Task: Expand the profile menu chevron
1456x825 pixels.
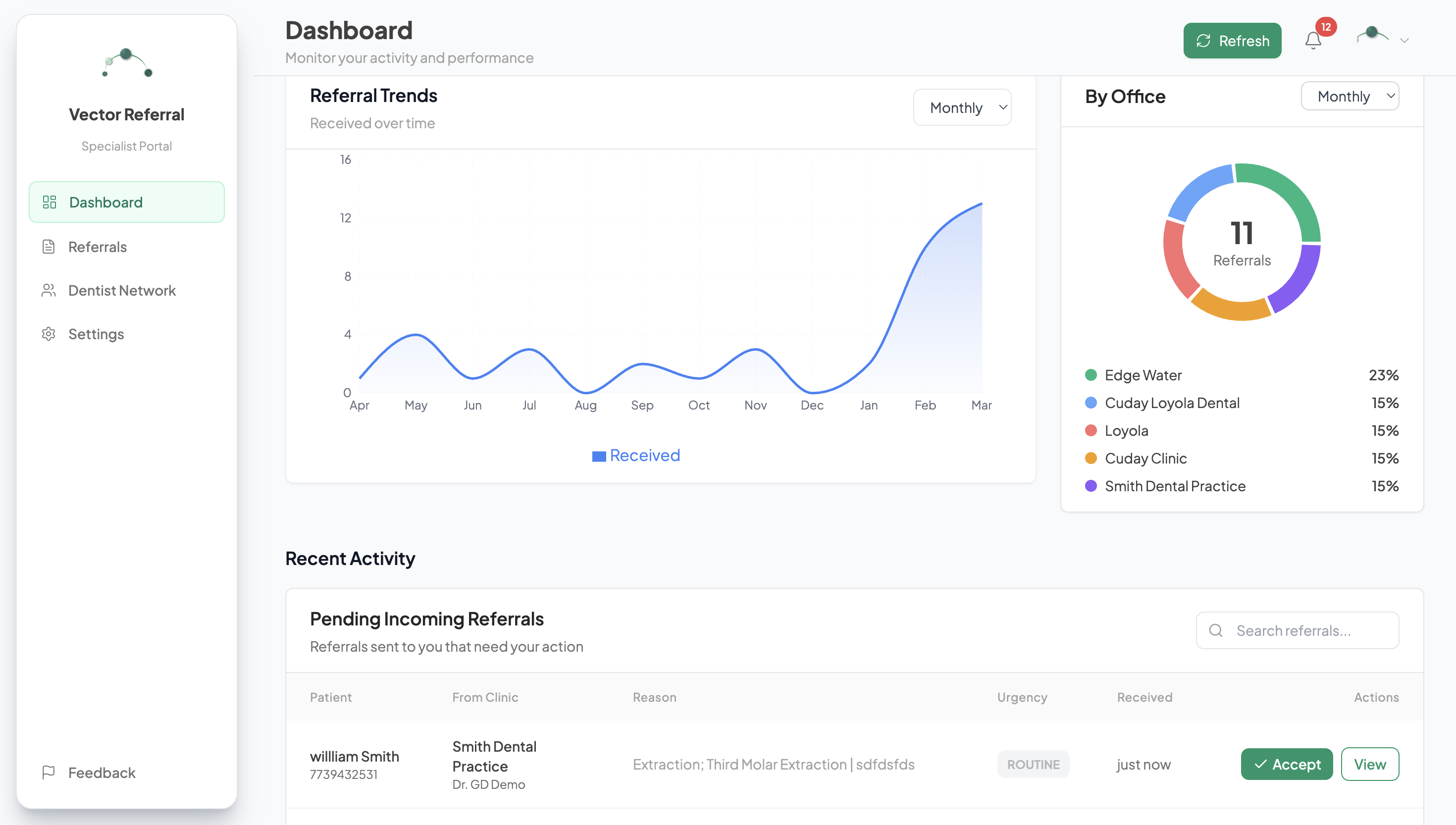Action: pos(1404,40)
